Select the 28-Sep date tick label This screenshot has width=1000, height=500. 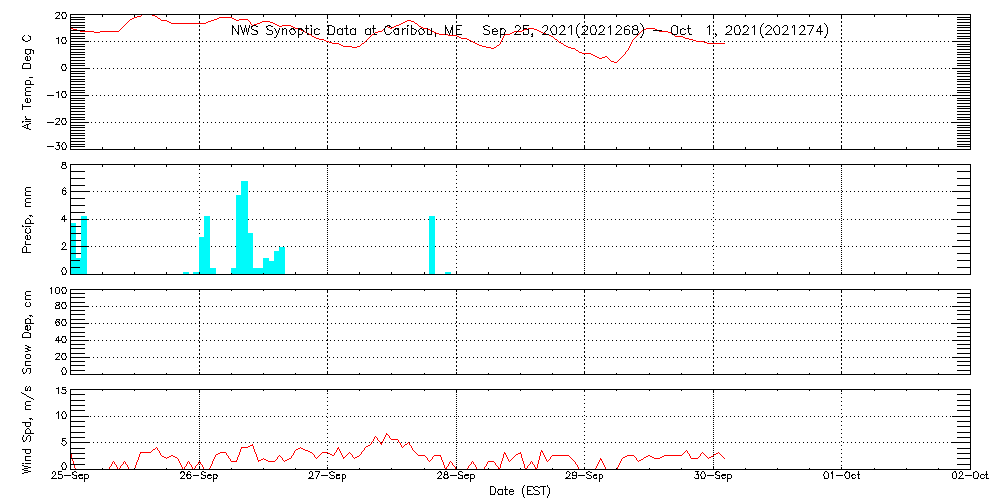click(x=456, y=478)
